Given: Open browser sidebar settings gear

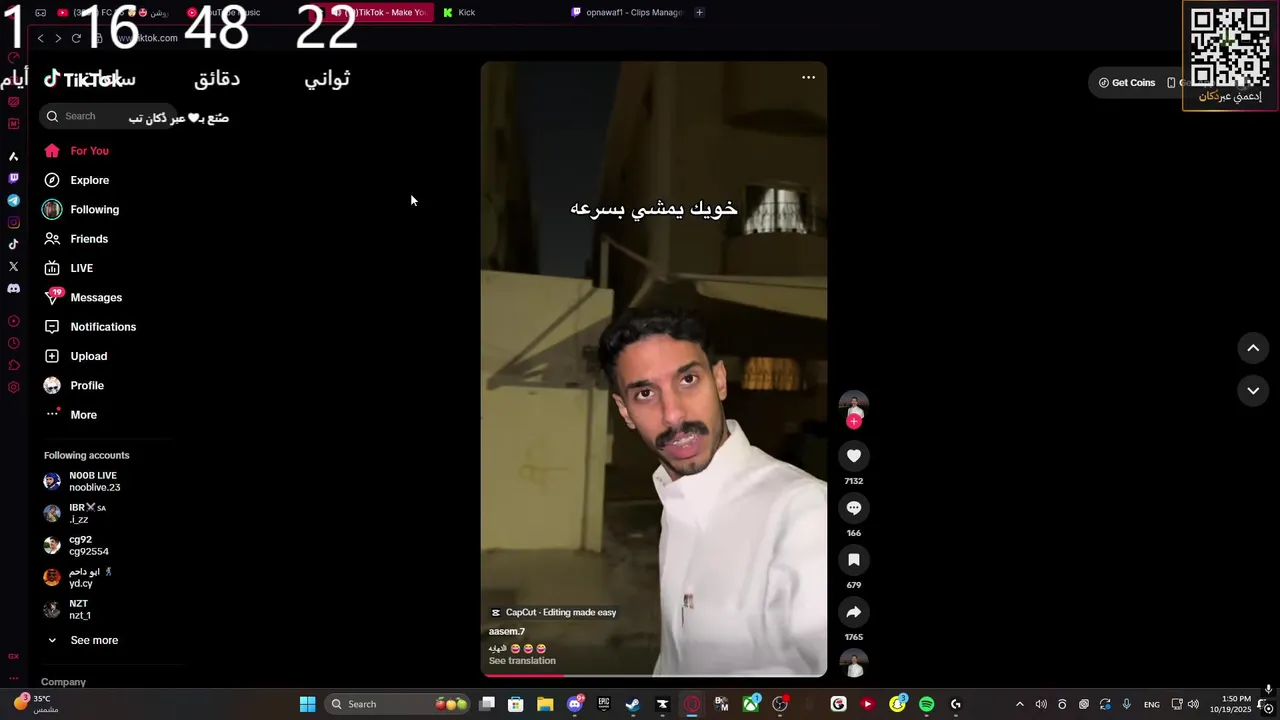Looking at the screenshot, I should click(13, 387).
